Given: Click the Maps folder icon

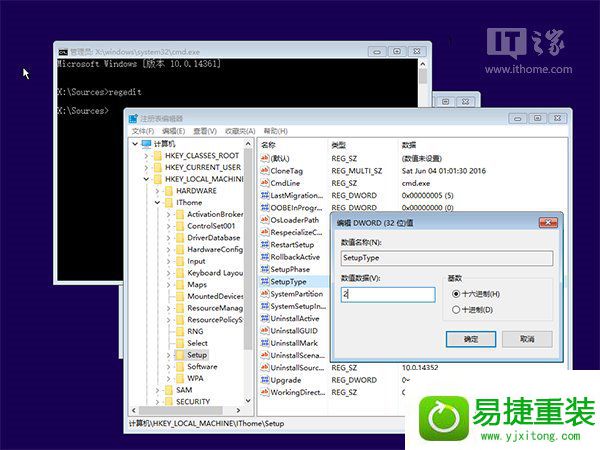Looking at the screenshot, I should (x=179, y=285).
